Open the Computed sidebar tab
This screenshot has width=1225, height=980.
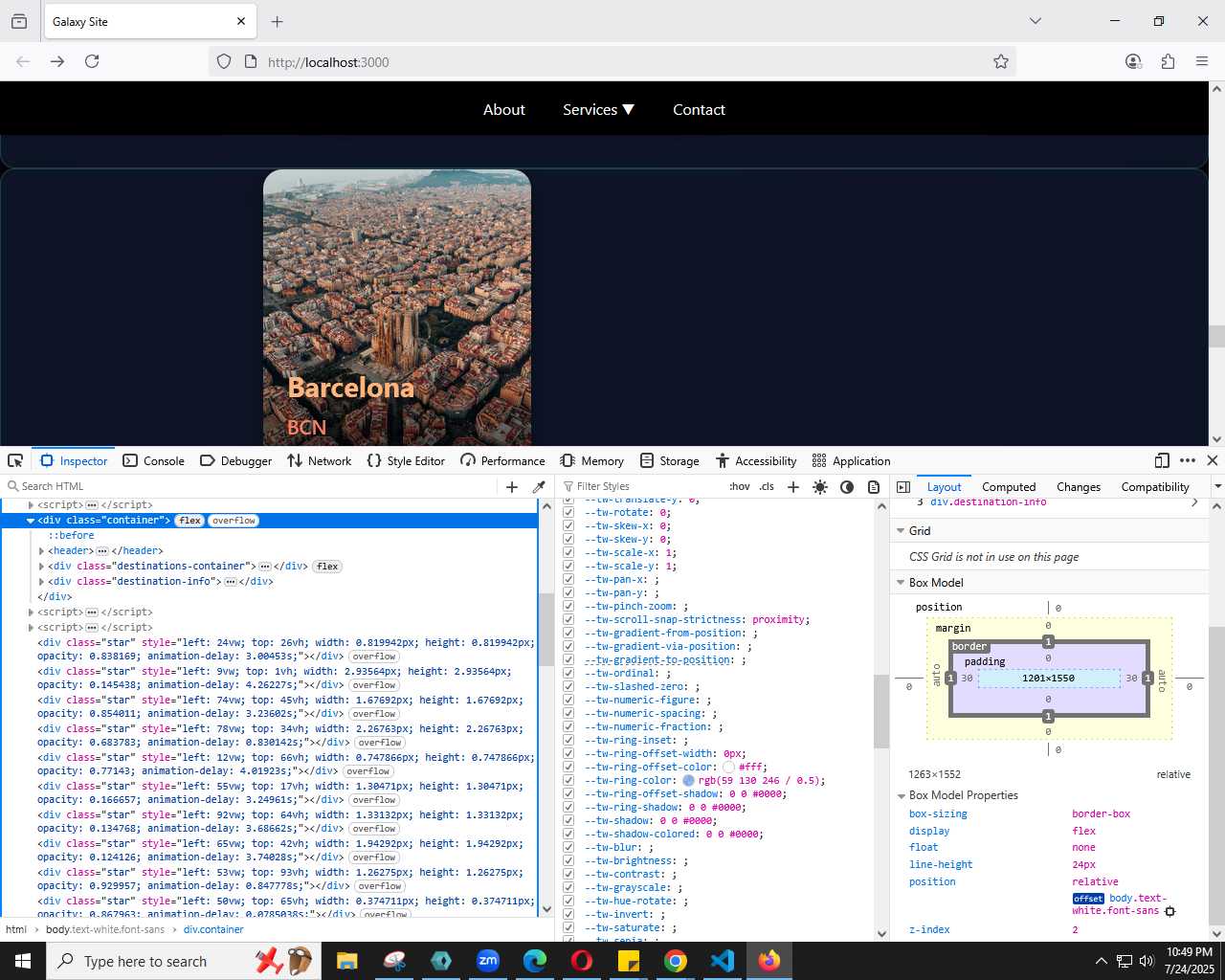coord(1009,486)
